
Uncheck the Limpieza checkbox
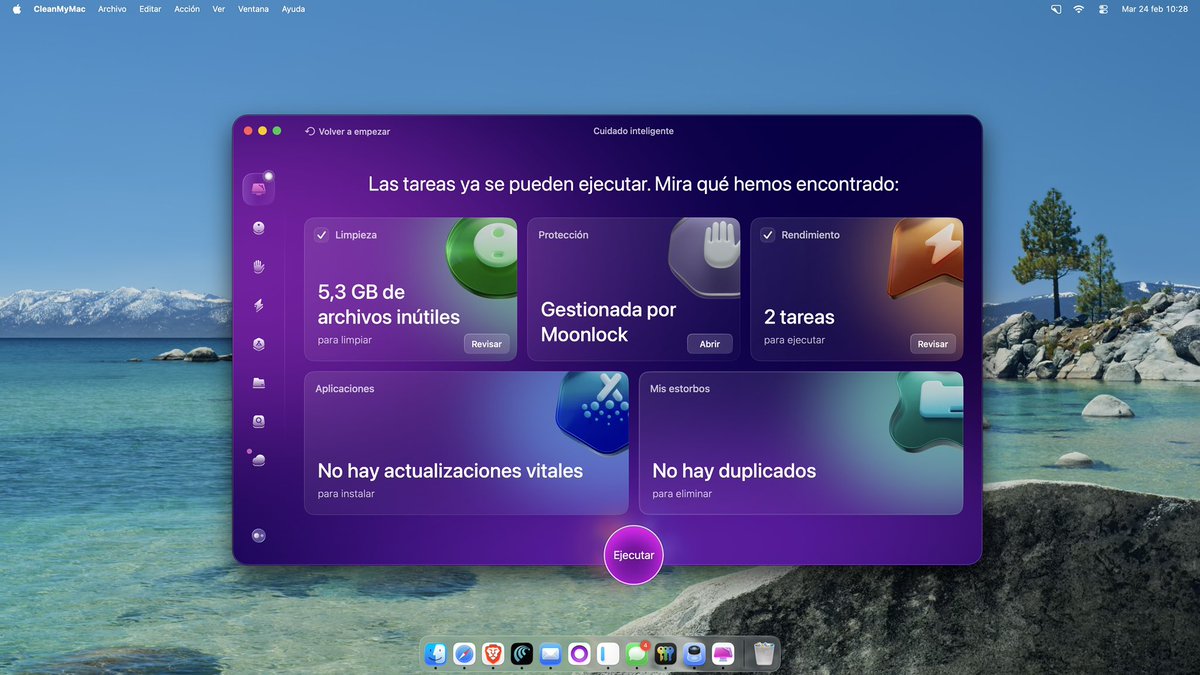[x=321, y=235]
